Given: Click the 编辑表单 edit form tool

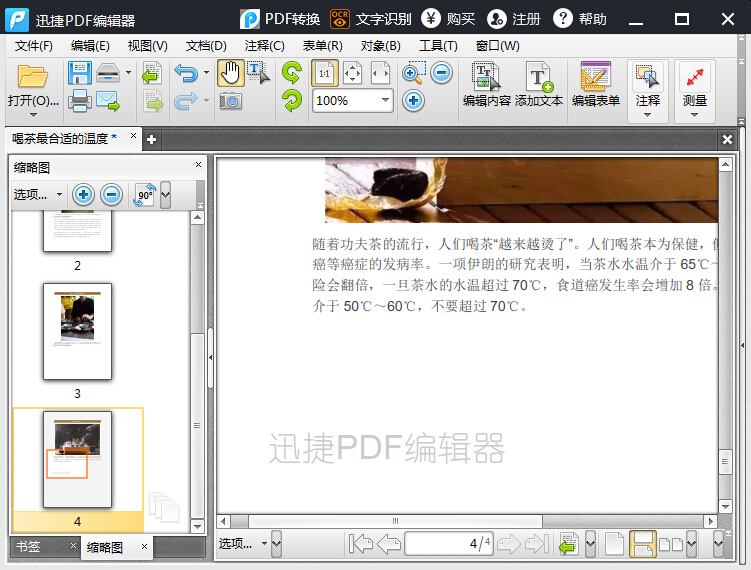Looking at the screenshot, I should click(596, 86).
